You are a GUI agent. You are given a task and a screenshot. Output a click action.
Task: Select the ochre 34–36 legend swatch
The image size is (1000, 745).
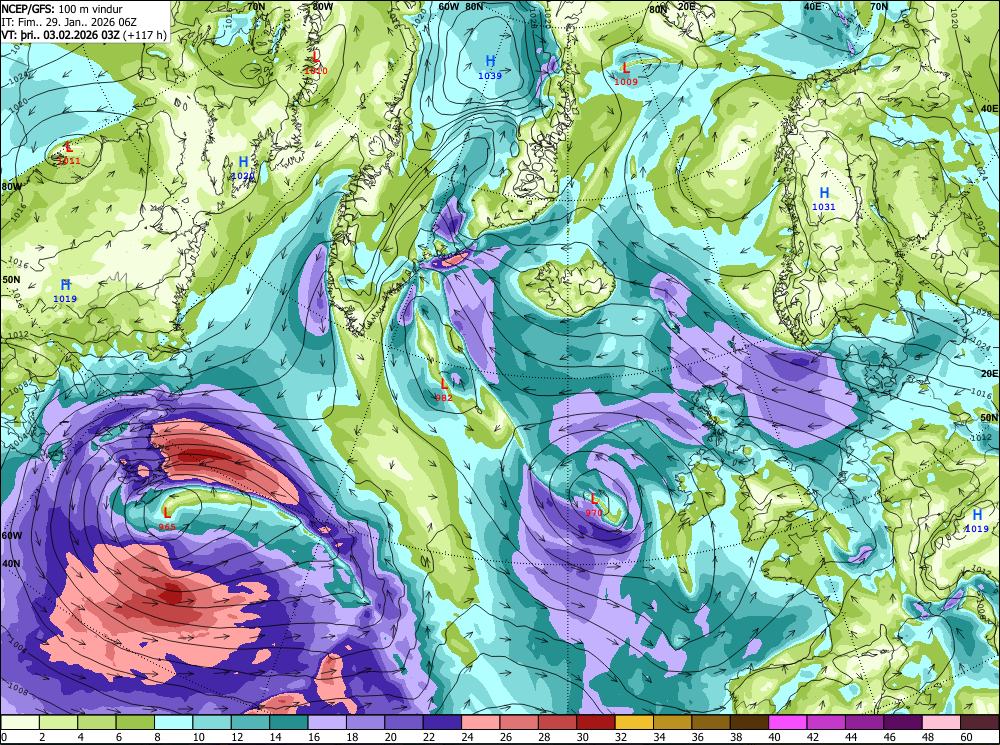click(672, 722)
